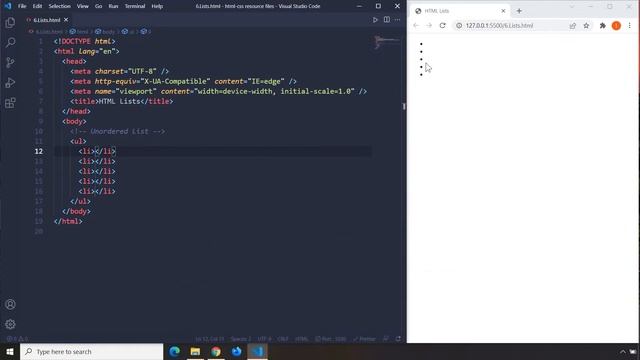
Task: Click Chrome's back navigation arrow
Action: click(x=416, y=25)
